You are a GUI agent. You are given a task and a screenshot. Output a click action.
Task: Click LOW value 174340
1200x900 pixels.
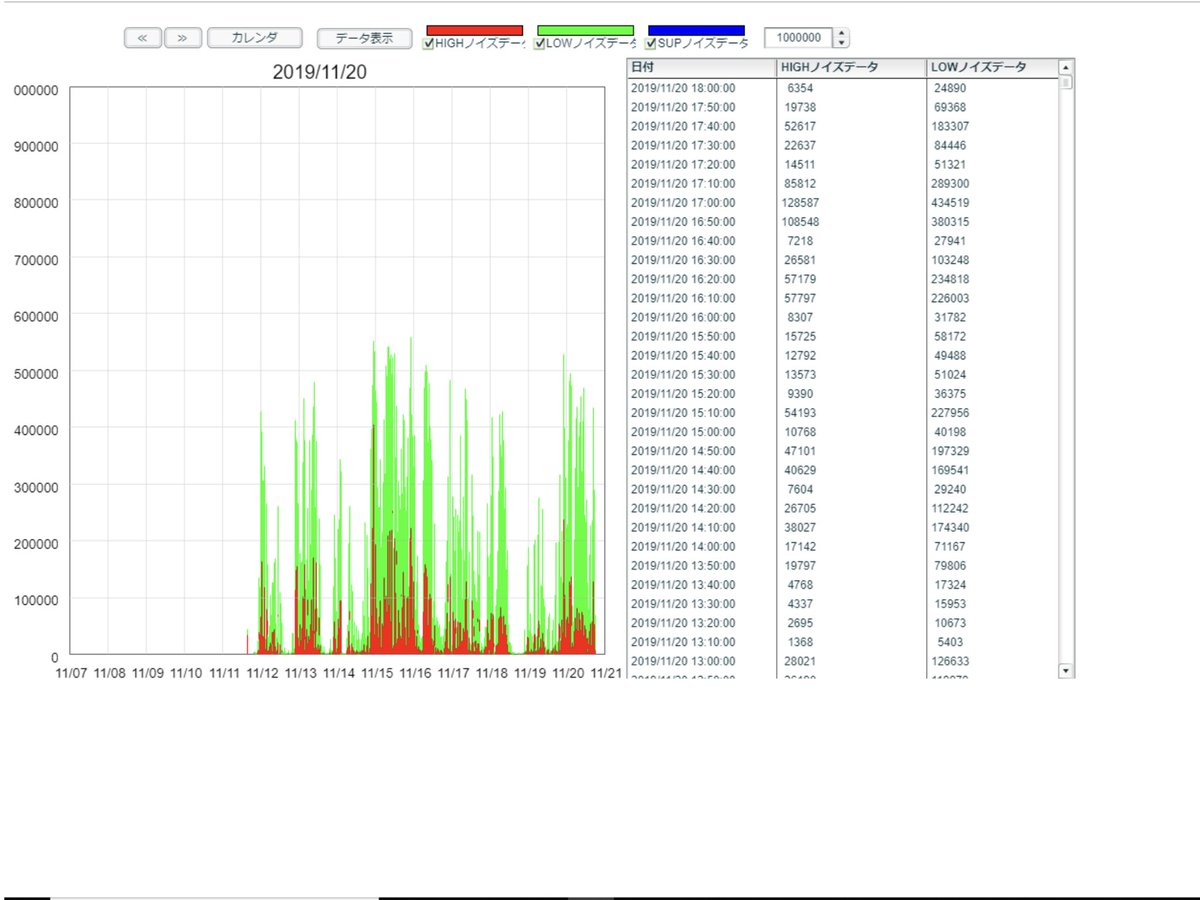949,527
